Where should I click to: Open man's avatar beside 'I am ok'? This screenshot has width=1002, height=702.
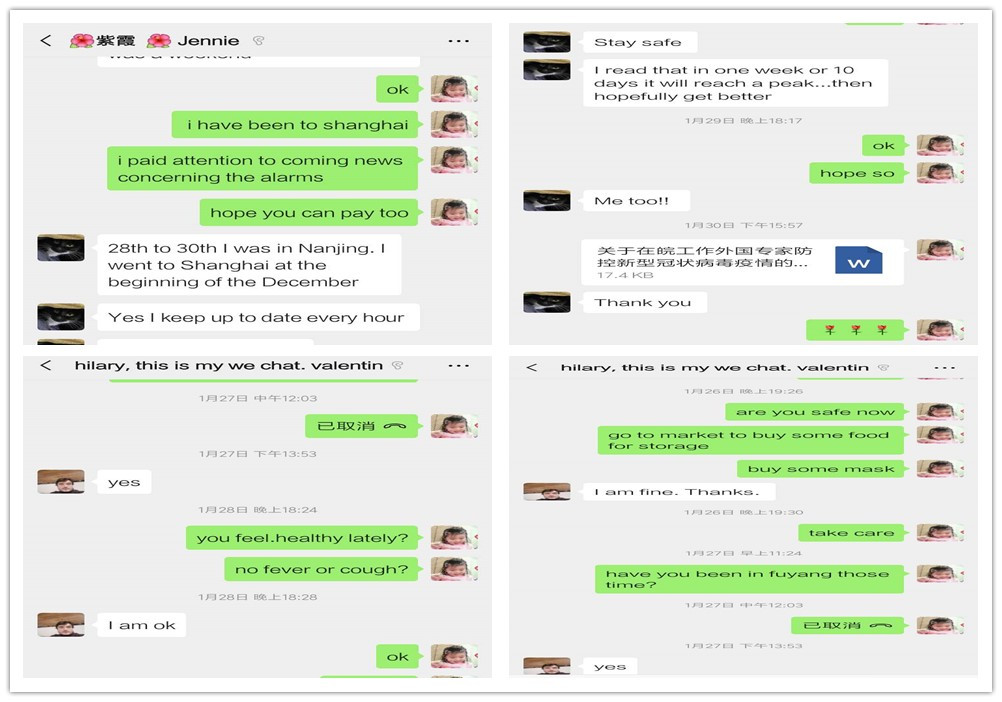pyautogui.click(x=61, y=625)
